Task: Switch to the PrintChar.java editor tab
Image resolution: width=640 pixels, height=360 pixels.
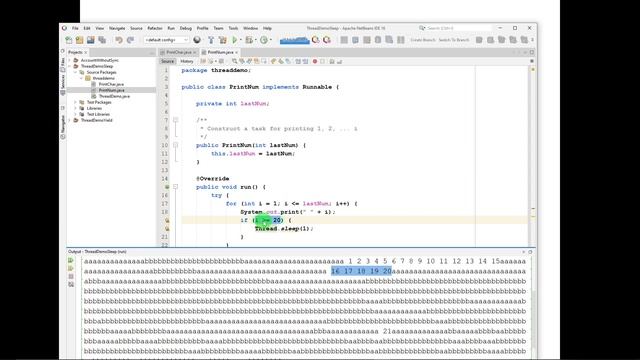Action: 178,52
